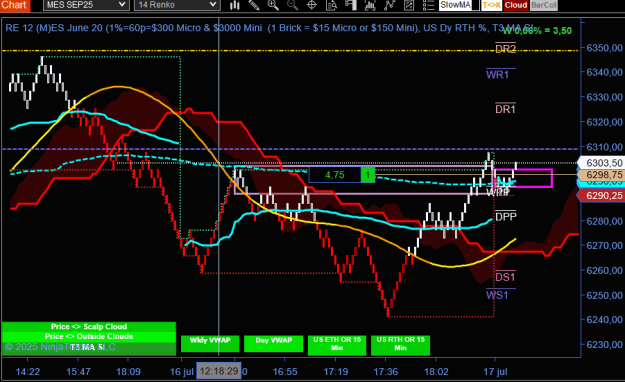
Task: Click the Day VWAP button
Action: 273,344
